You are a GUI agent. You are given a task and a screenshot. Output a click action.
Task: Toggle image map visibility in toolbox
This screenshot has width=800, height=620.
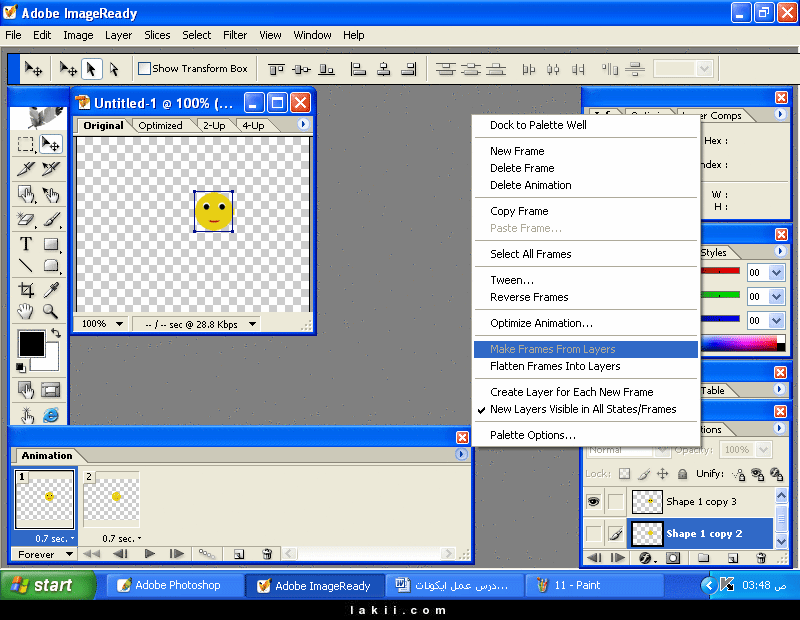coord(26,390)
